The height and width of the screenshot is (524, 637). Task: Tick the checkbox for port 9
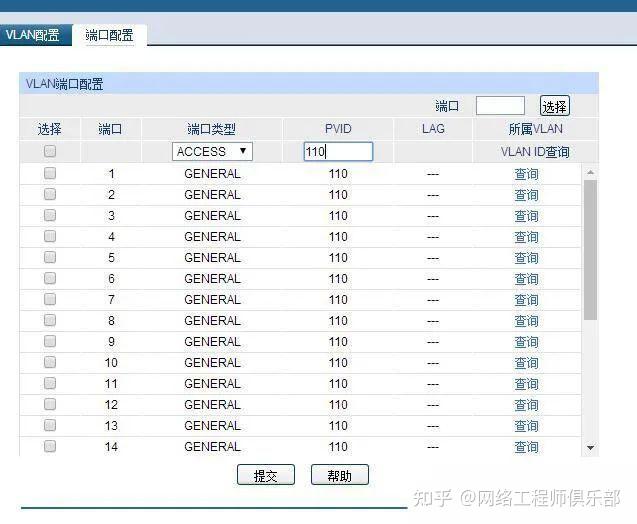pos(50,341)
